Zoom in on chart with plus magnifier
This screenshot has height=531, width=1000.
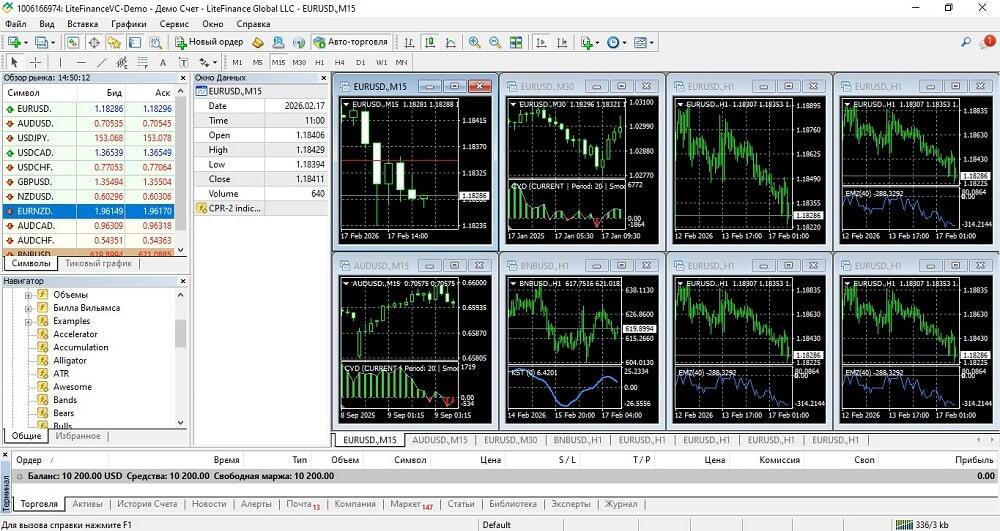pos(474,42)
